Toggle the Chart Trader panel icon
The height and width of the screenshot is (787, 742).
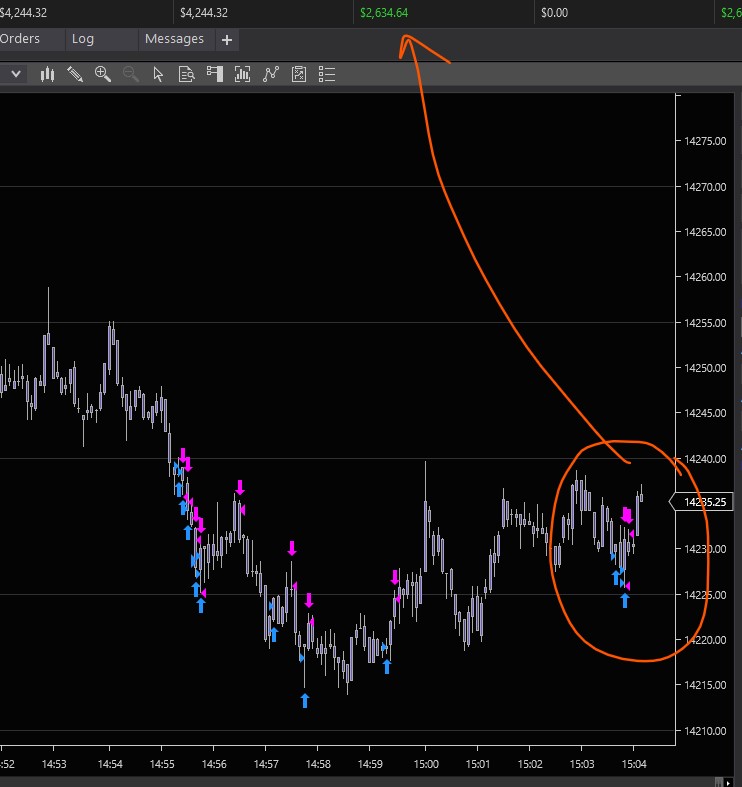tap(215, 74)
